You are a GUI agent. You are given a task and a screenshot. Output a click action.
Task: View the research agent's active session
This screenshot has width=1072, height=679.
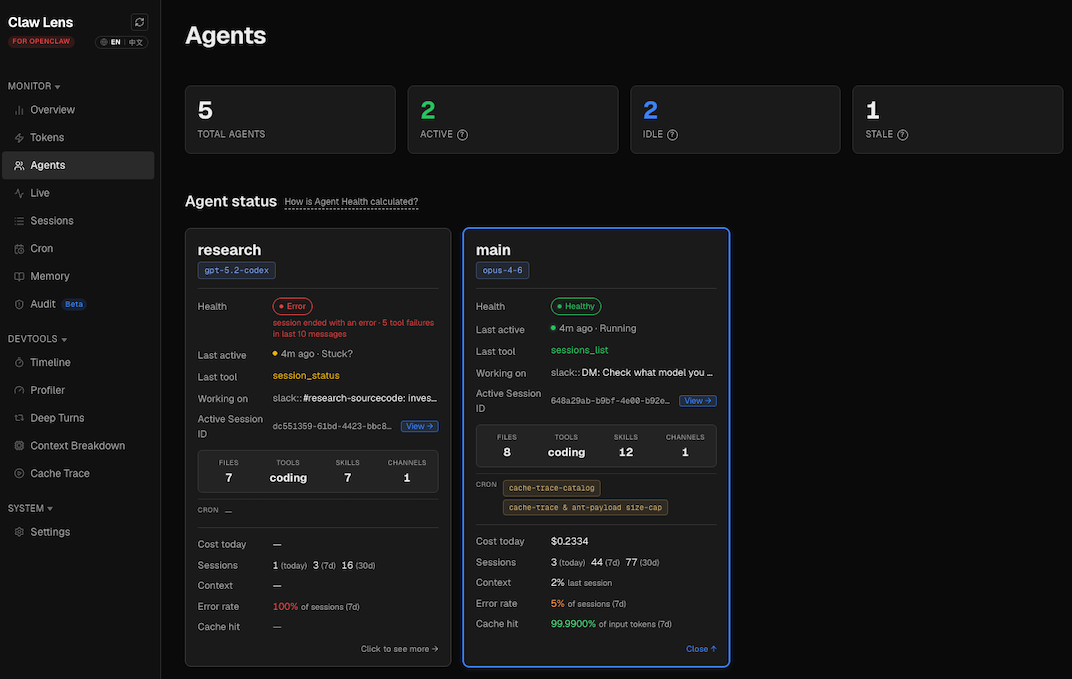(x=420, y=426)
